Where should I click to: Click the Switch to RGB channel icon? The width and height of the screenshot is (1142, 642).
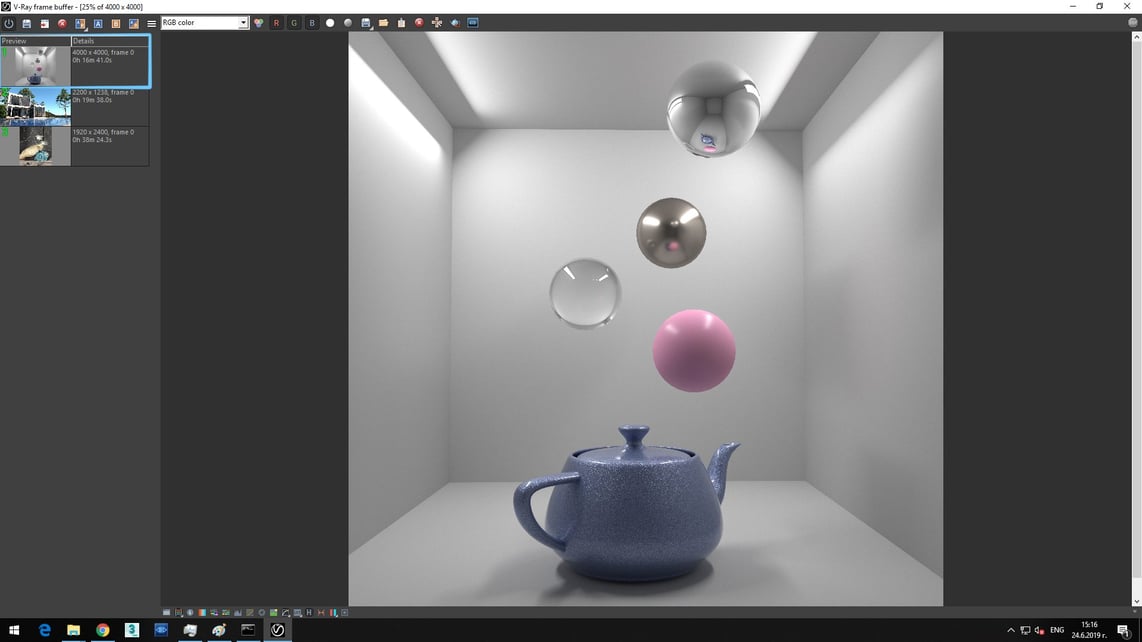pos(259,23)
